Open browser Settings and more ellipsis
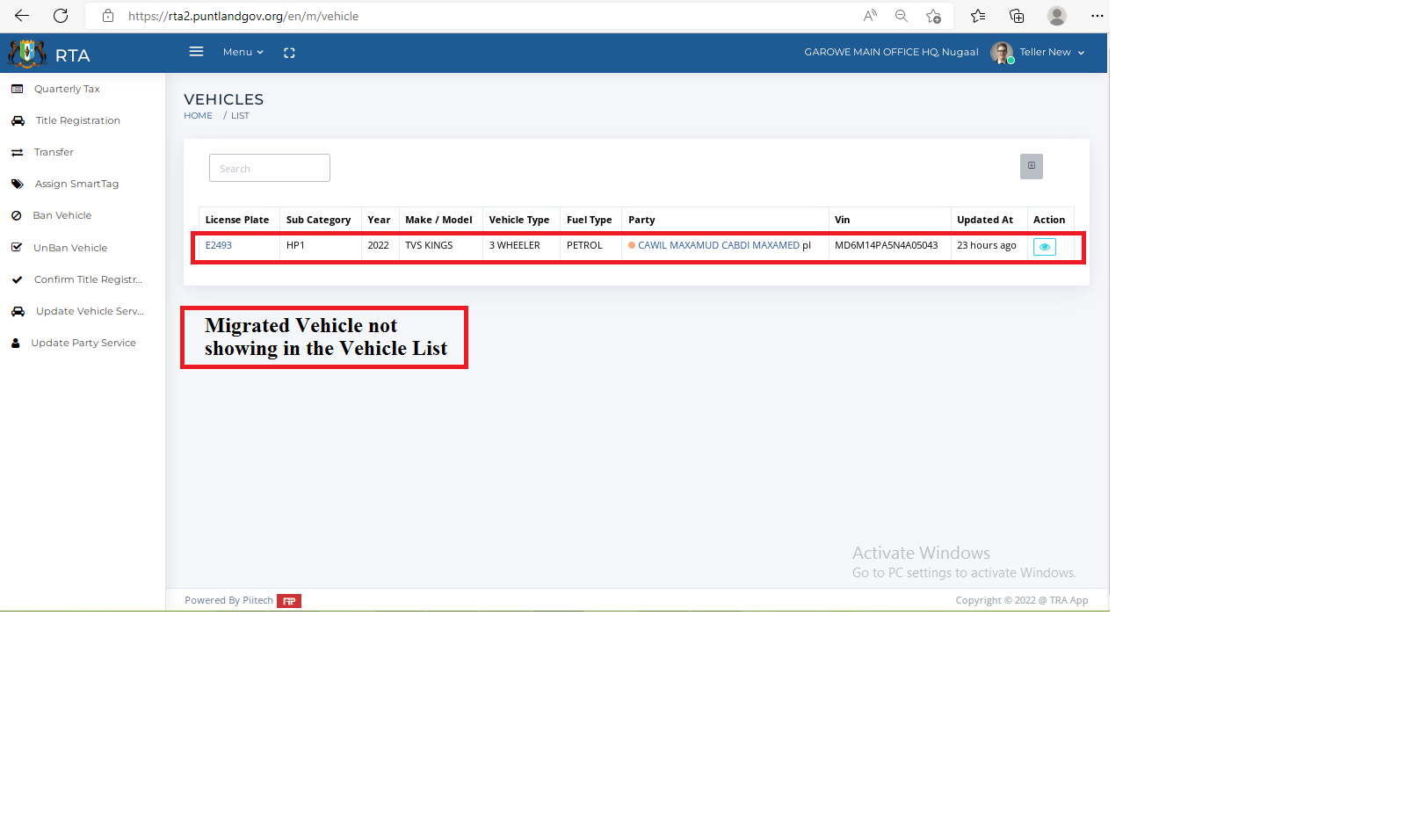 [1097, 16]
